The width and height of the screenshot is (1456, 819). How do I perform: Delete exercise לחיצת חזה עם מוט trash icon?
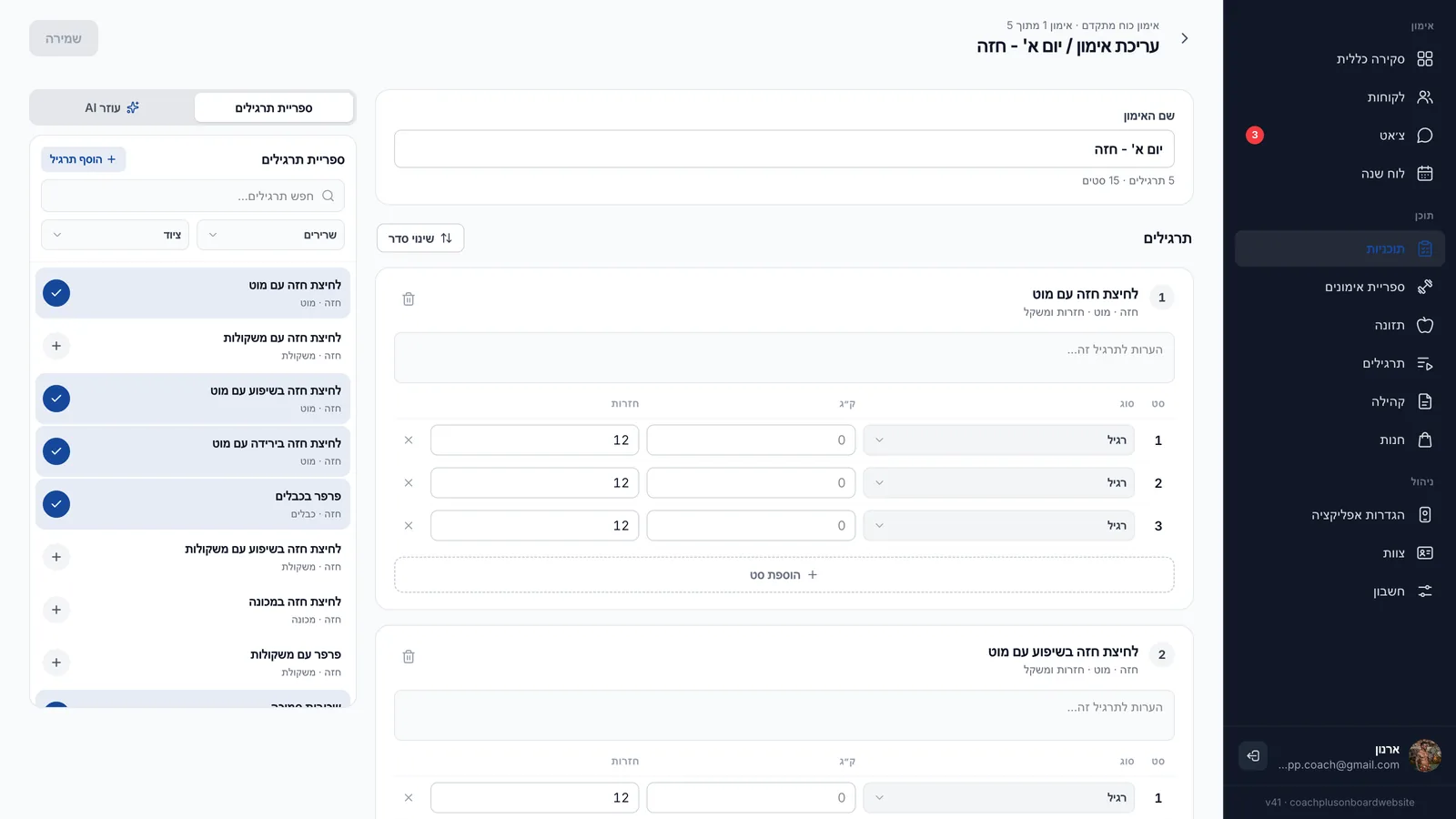pyautogui.click(x=409, y=298)
